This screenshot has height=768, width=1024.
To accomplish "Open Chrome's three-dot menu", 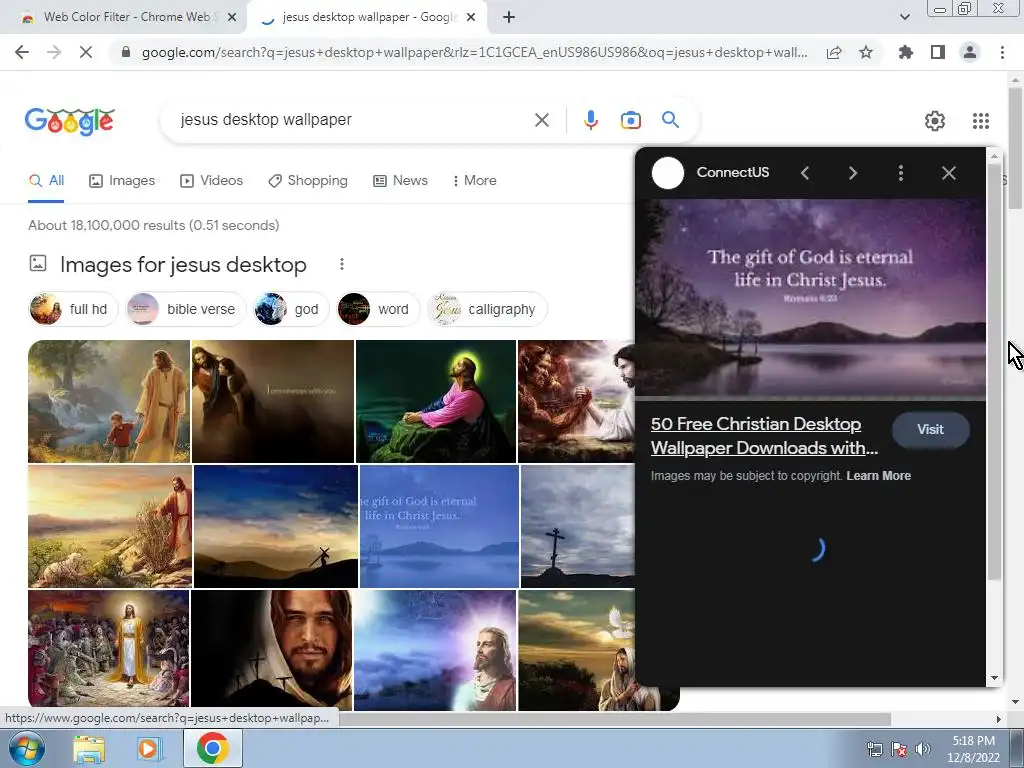I will [1002, 52].
